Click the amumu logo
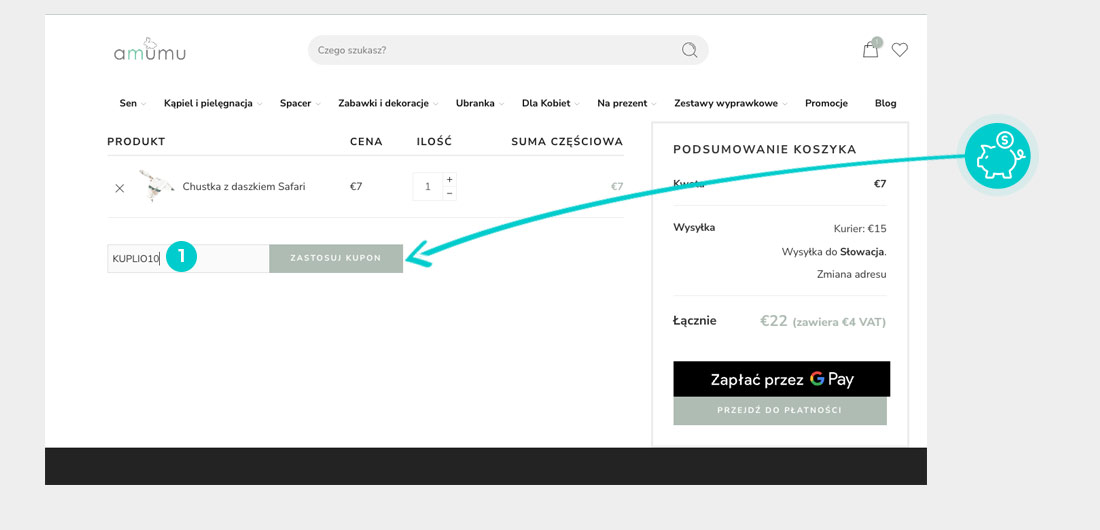 (150, 50)
